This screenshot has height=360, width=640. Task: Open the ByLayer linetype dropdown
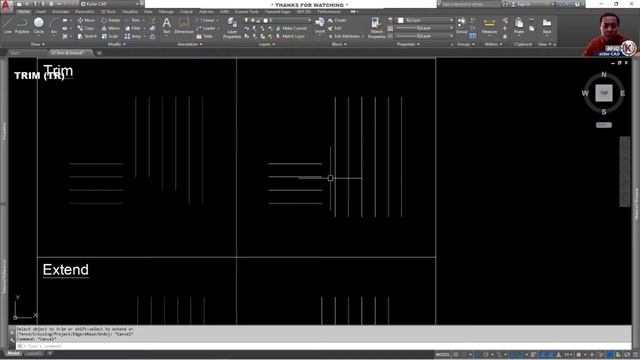(x=425, y=36)
